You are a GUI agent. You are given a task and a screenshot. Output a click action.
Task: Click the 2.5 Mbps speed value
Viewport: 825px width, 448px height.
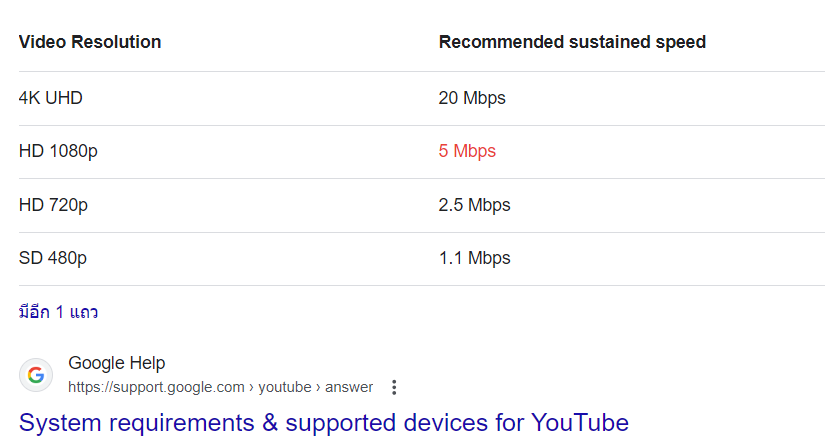[x=474, y=205]
